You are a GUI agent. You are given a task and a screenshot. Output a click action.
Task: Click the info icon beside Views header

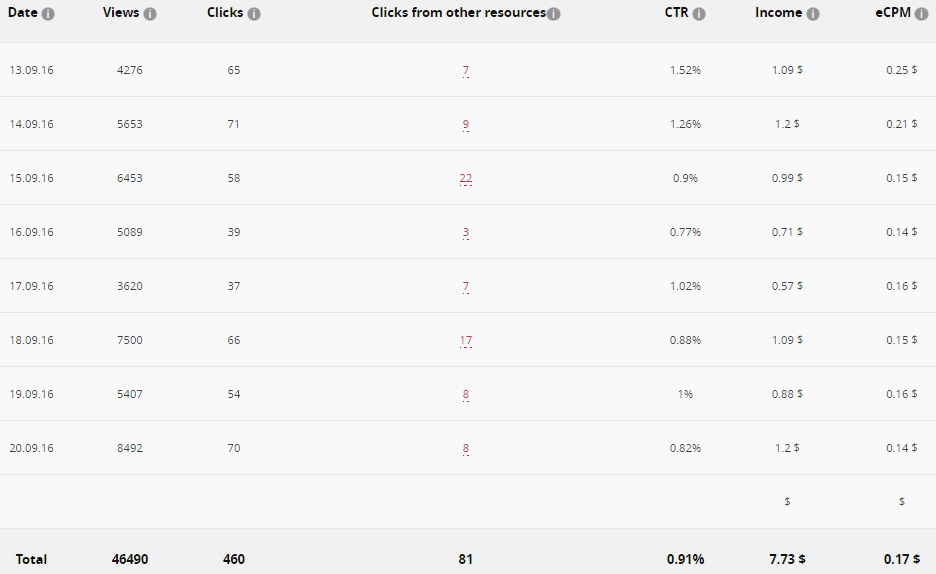[x=150, y=14]
